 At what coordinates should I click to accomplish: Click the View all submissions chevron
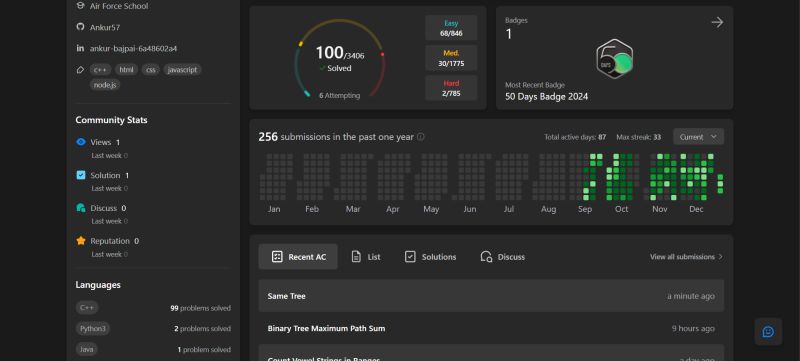tap(720, 257)
